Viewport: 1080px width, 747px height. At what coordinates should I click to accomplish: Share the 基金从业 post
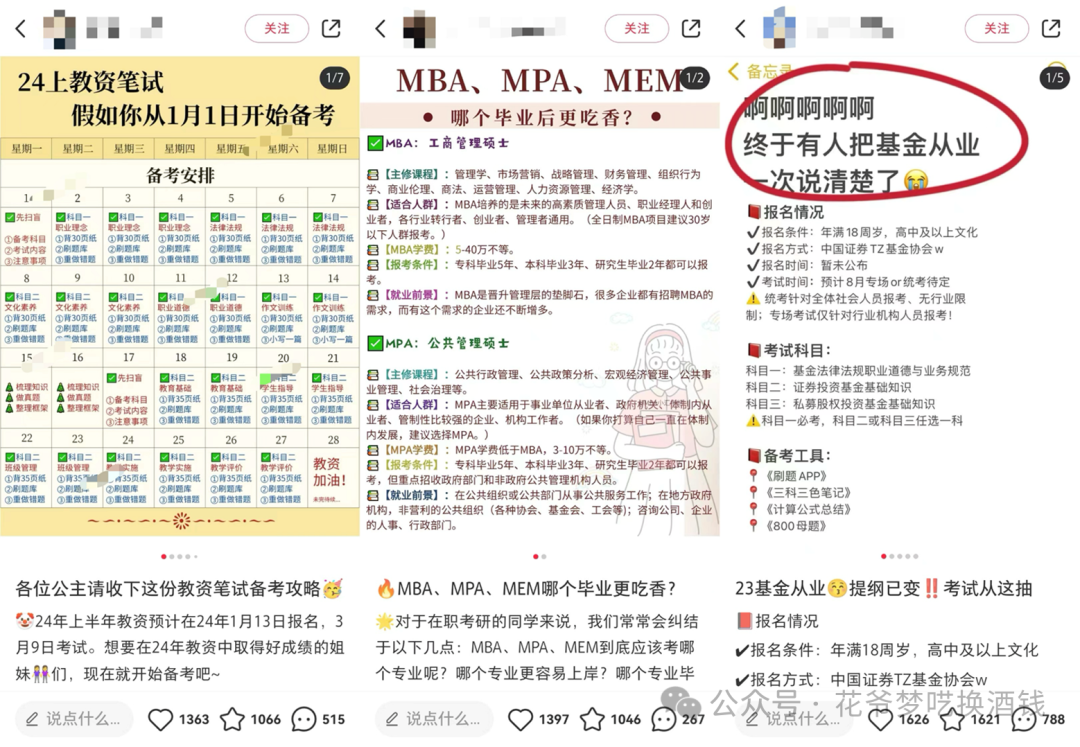tap(1051, 28)
